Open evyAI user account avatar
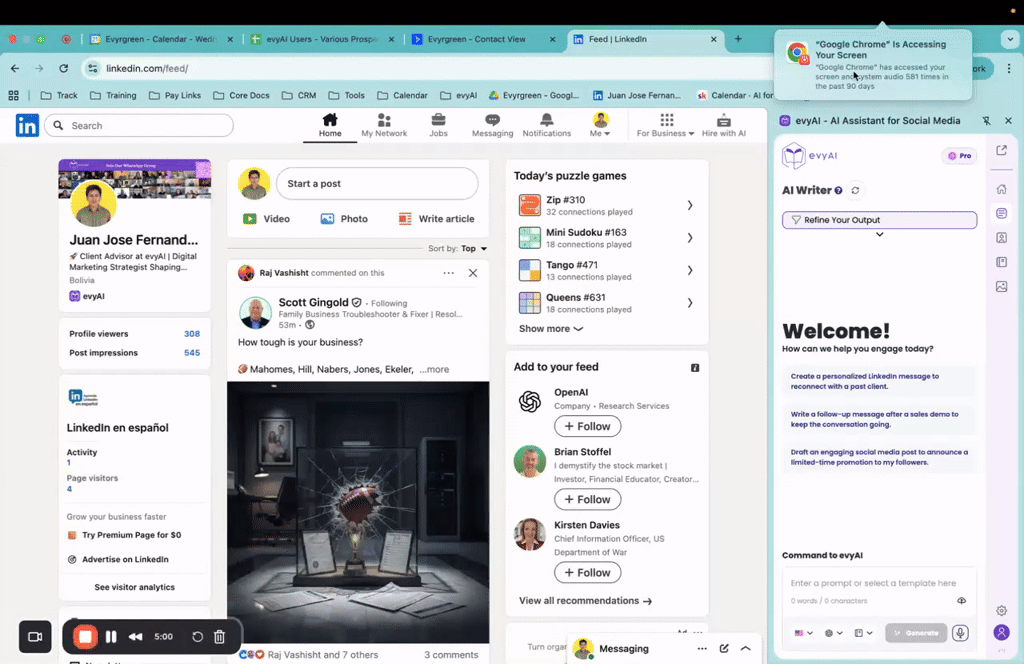This screenshot has width=1024, height=664. [1001, 632]
